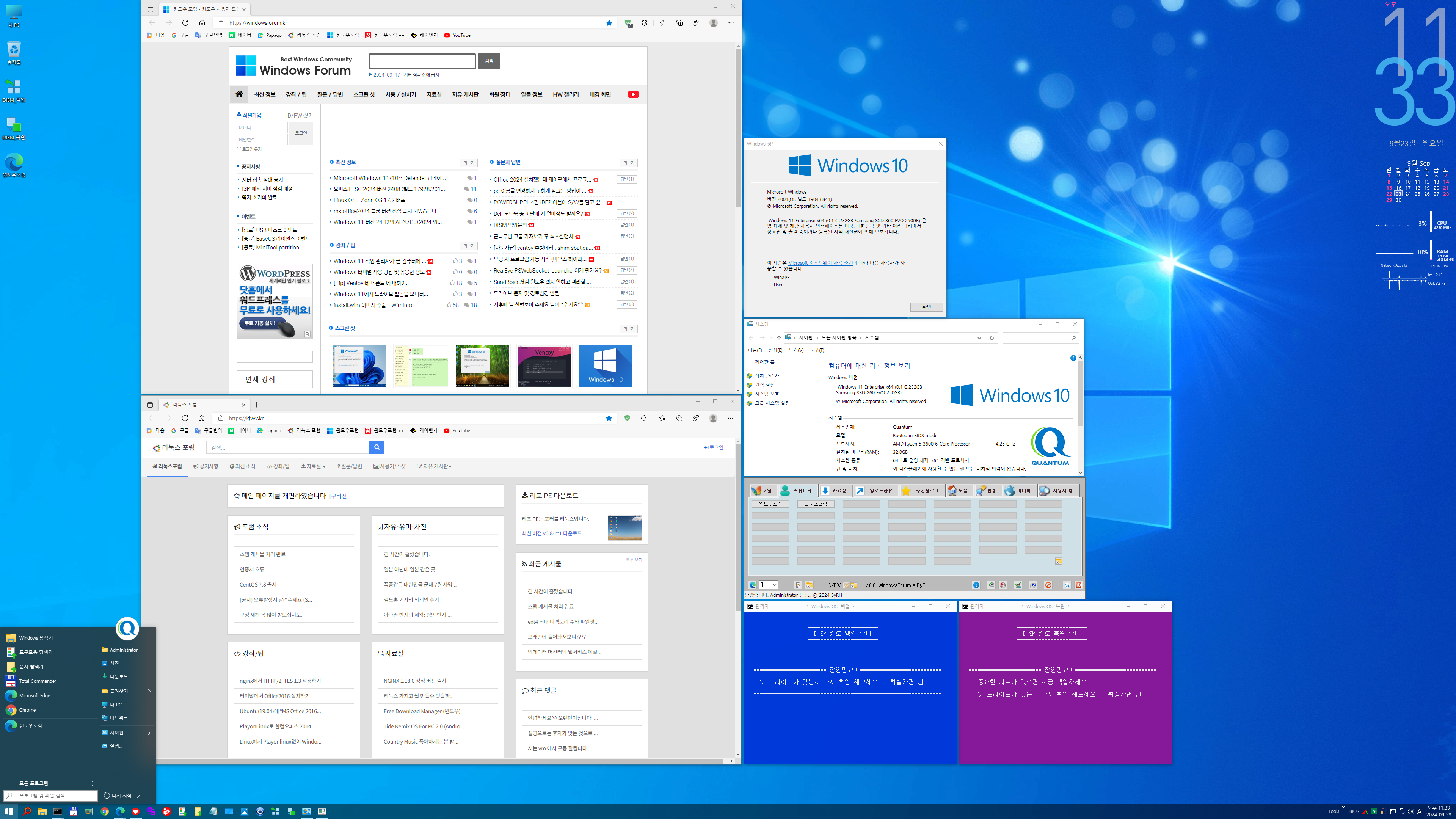The width and height of the screenshot is (1456, 819).
Task: Expand the address bar dropdown in System window
Action: tap(979, 338)
